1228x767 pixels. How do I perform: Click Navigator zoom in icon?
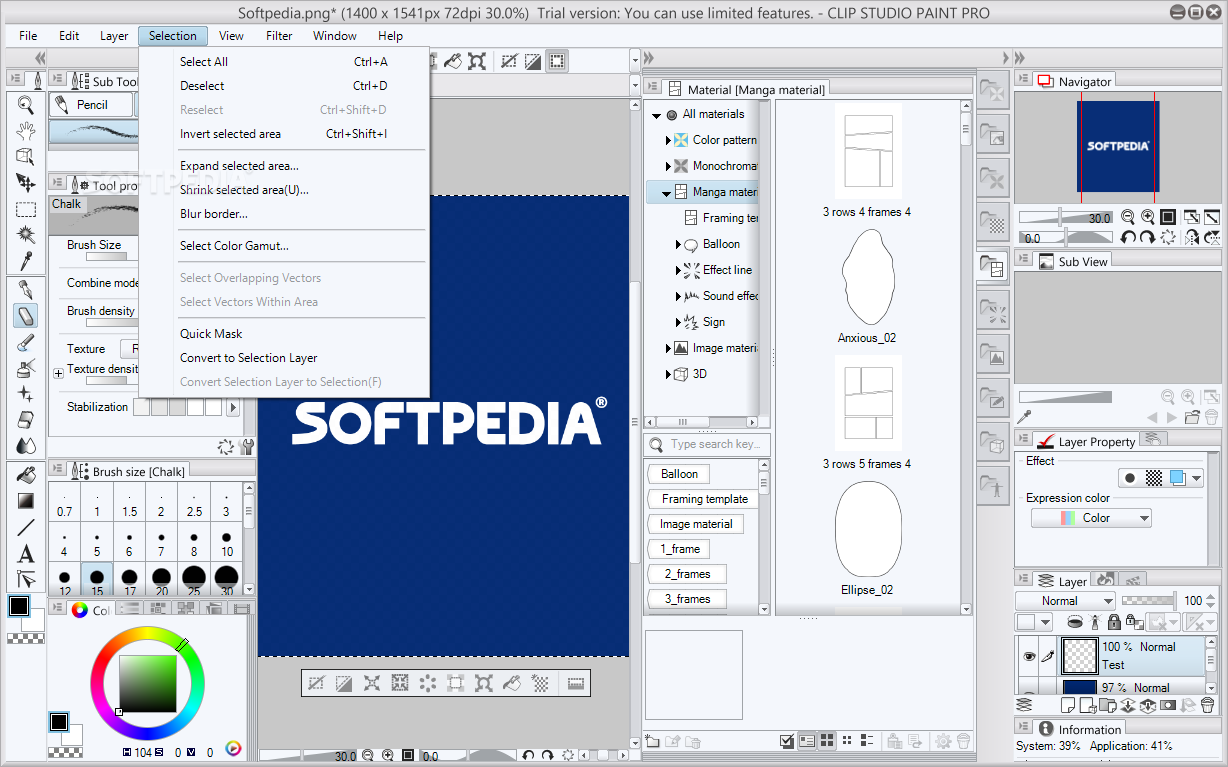[1148, 217]
